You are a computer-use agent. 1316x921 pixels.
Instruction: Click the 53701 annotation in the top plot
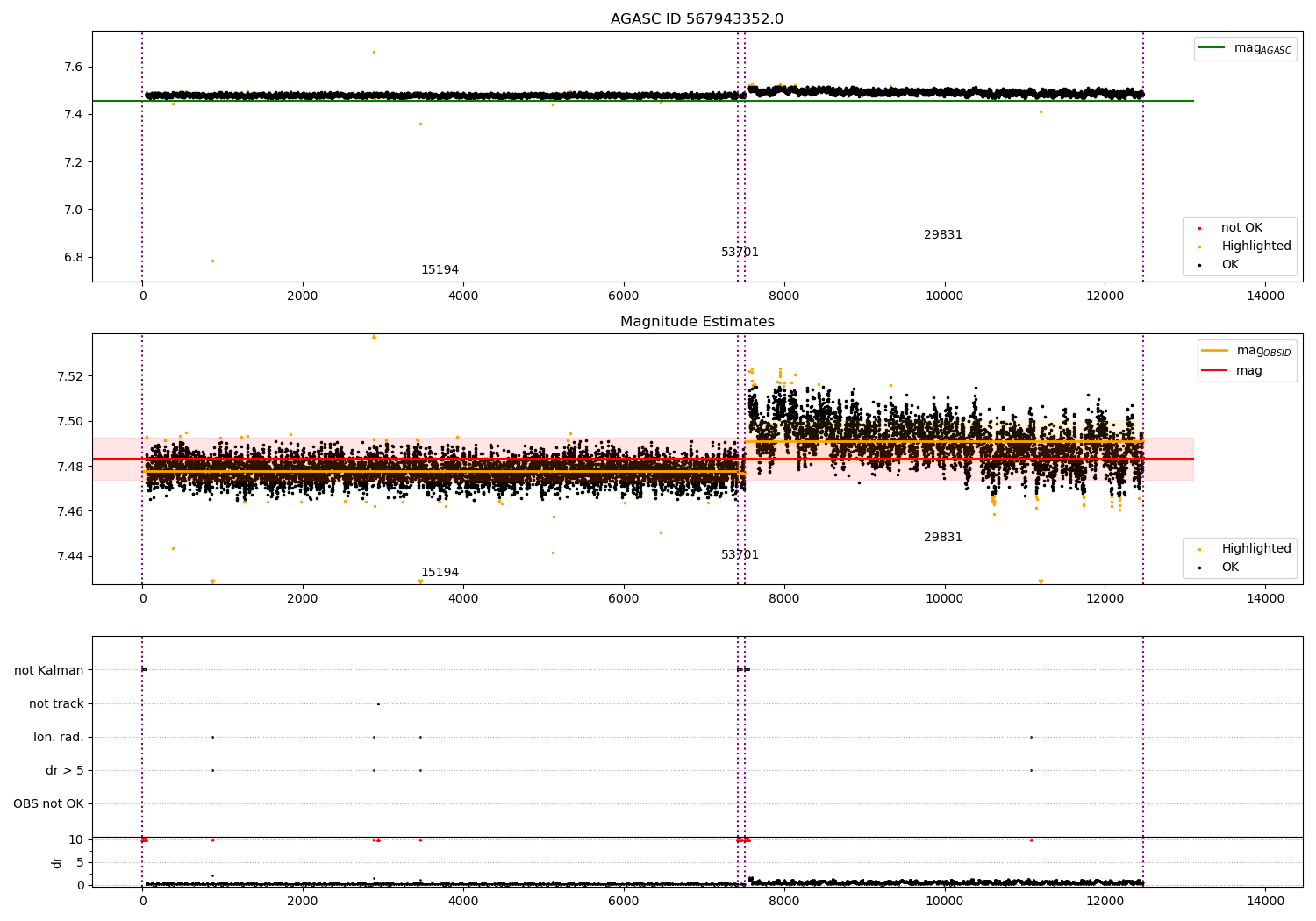point(740,253)
